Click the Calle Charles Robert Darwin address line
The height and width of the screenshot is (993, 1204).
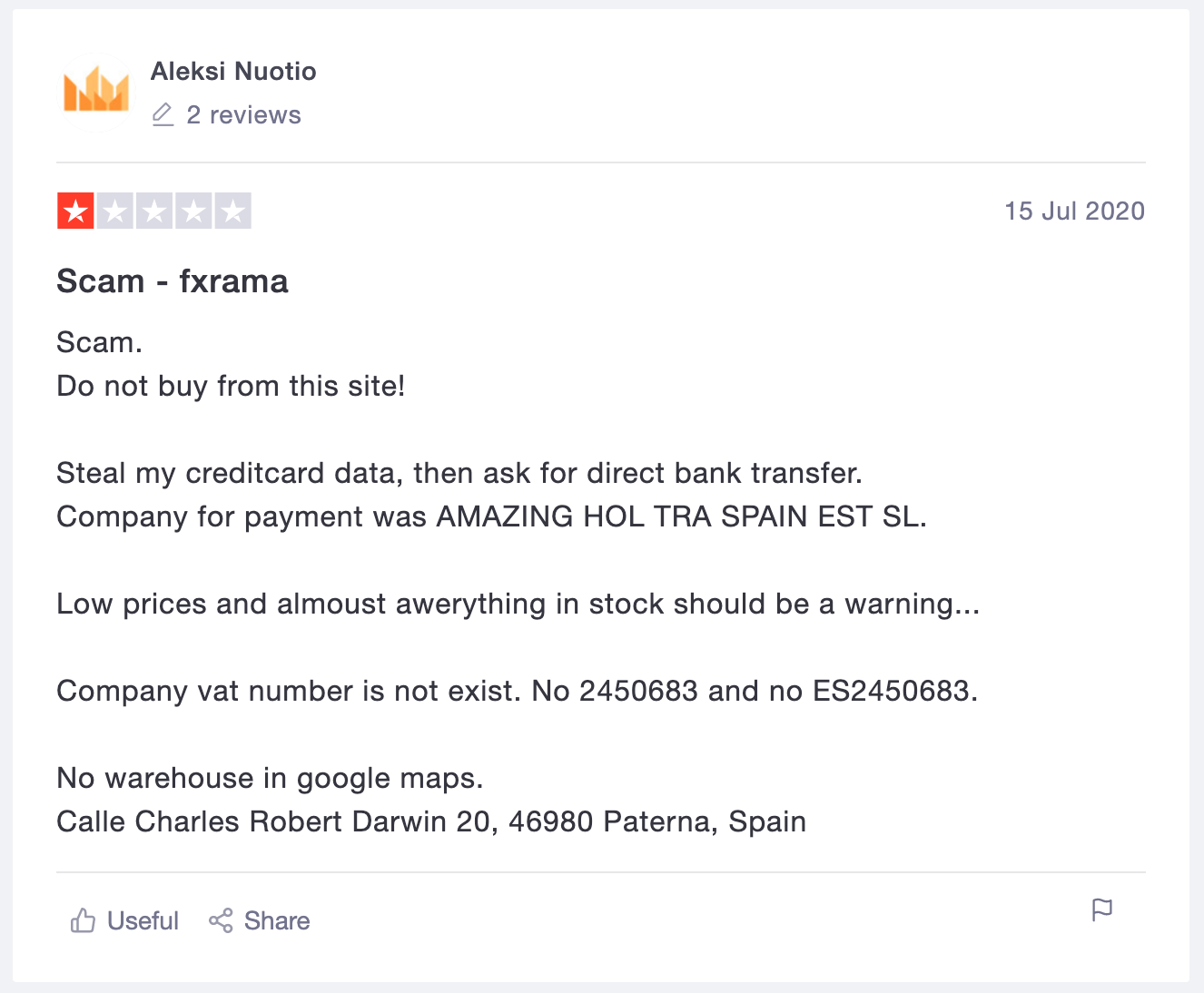click(431, 821)
